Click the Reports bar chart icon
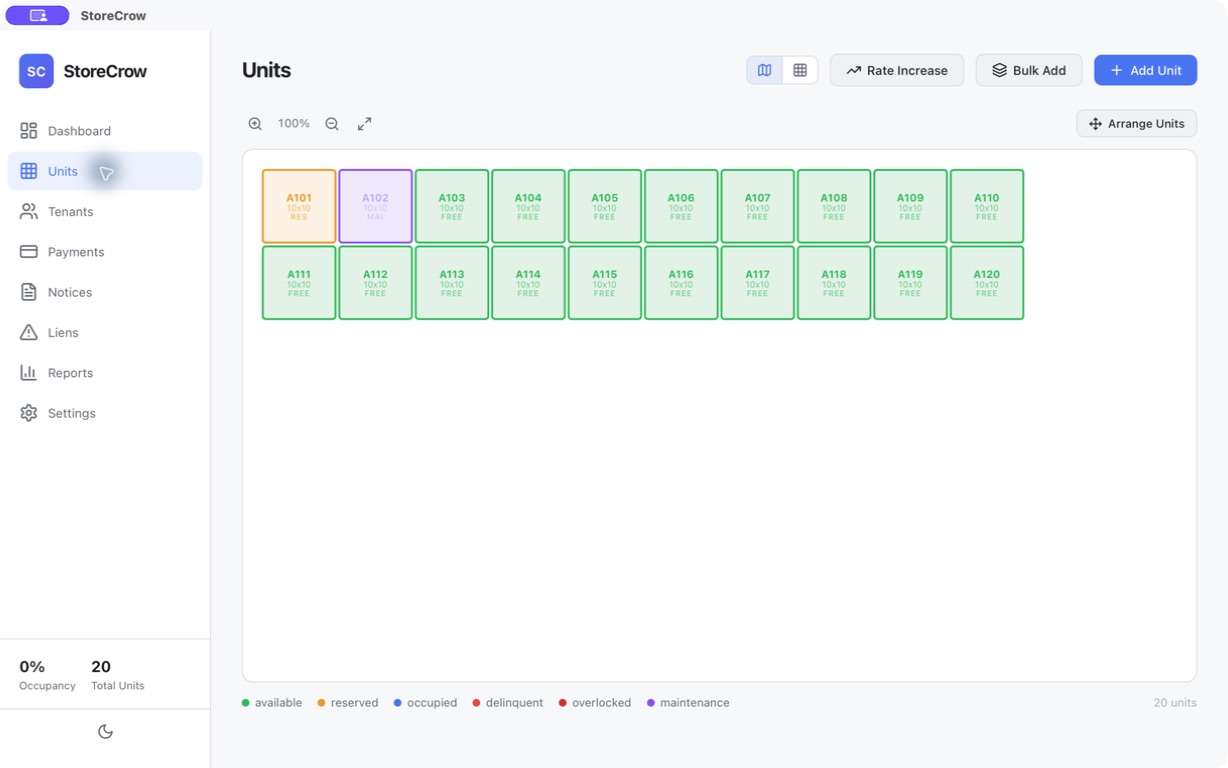Viewport: 1228px width, 768px height. (29, 373)
